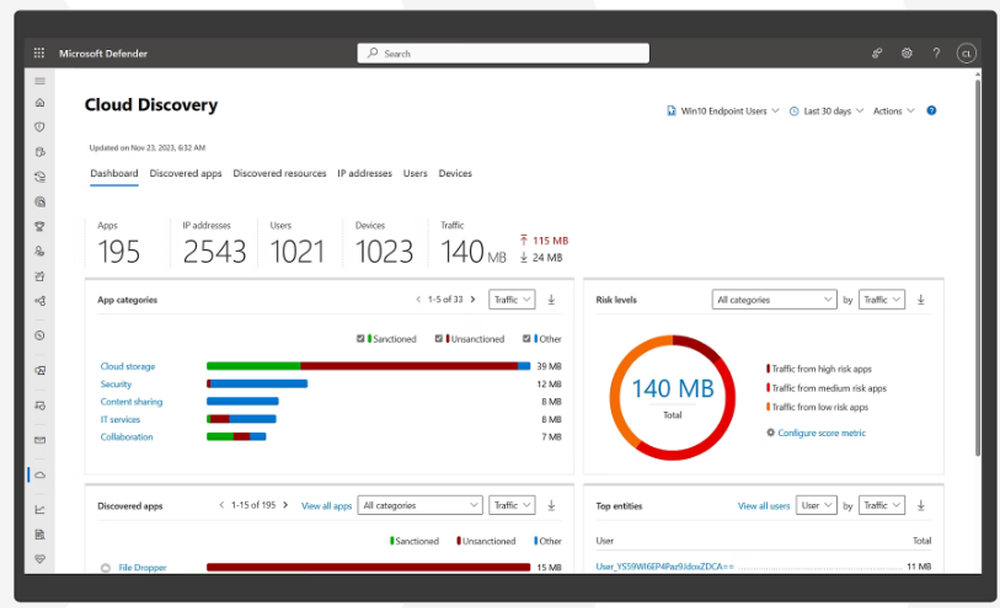Open the document audit icon in the sidebar
The height and width of the screenshot is (608, 1000).
point(40,535)
